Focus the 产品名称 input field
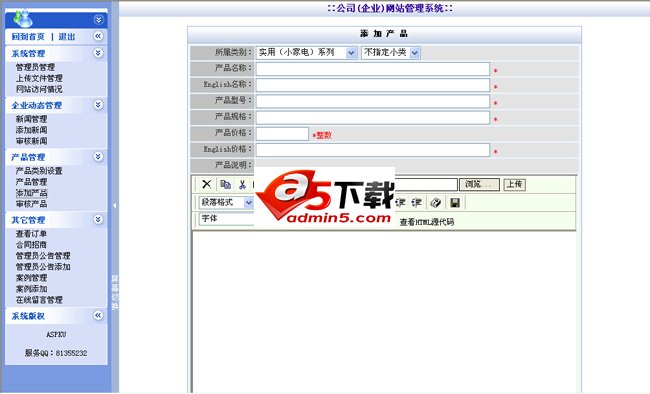 pos(373,69)
